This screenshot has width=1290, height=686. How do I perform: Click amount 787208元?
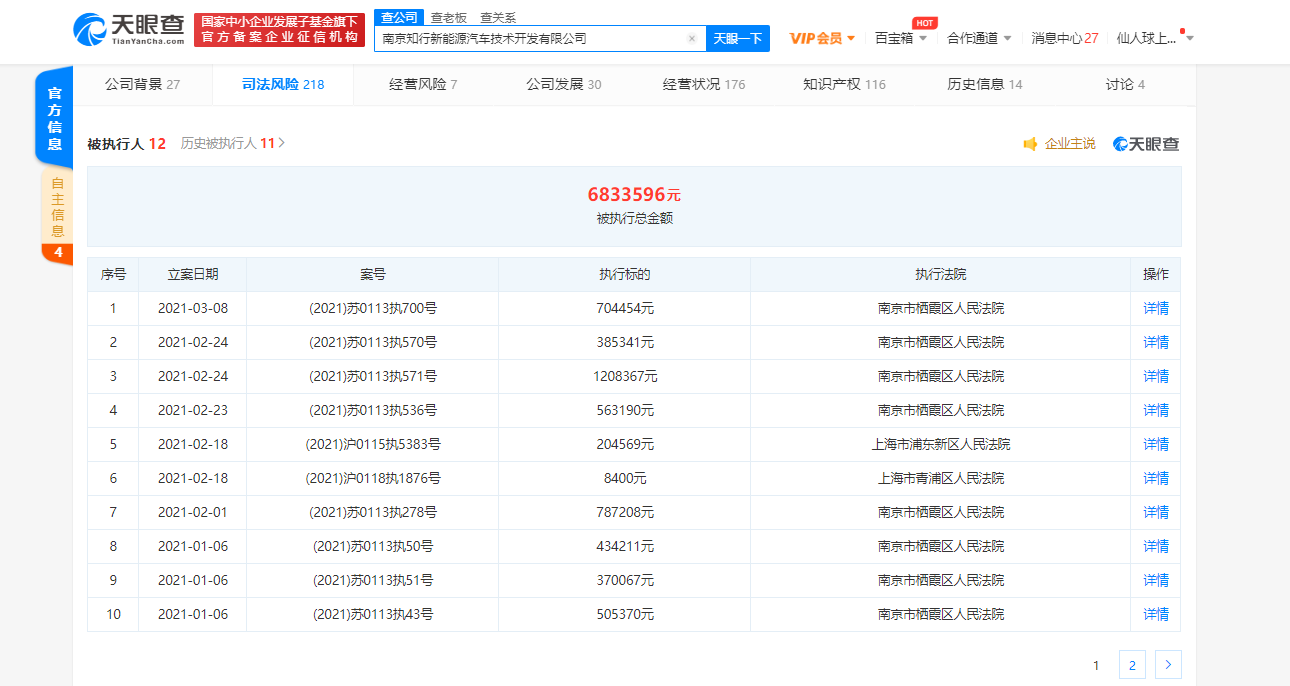coord(625,513)
